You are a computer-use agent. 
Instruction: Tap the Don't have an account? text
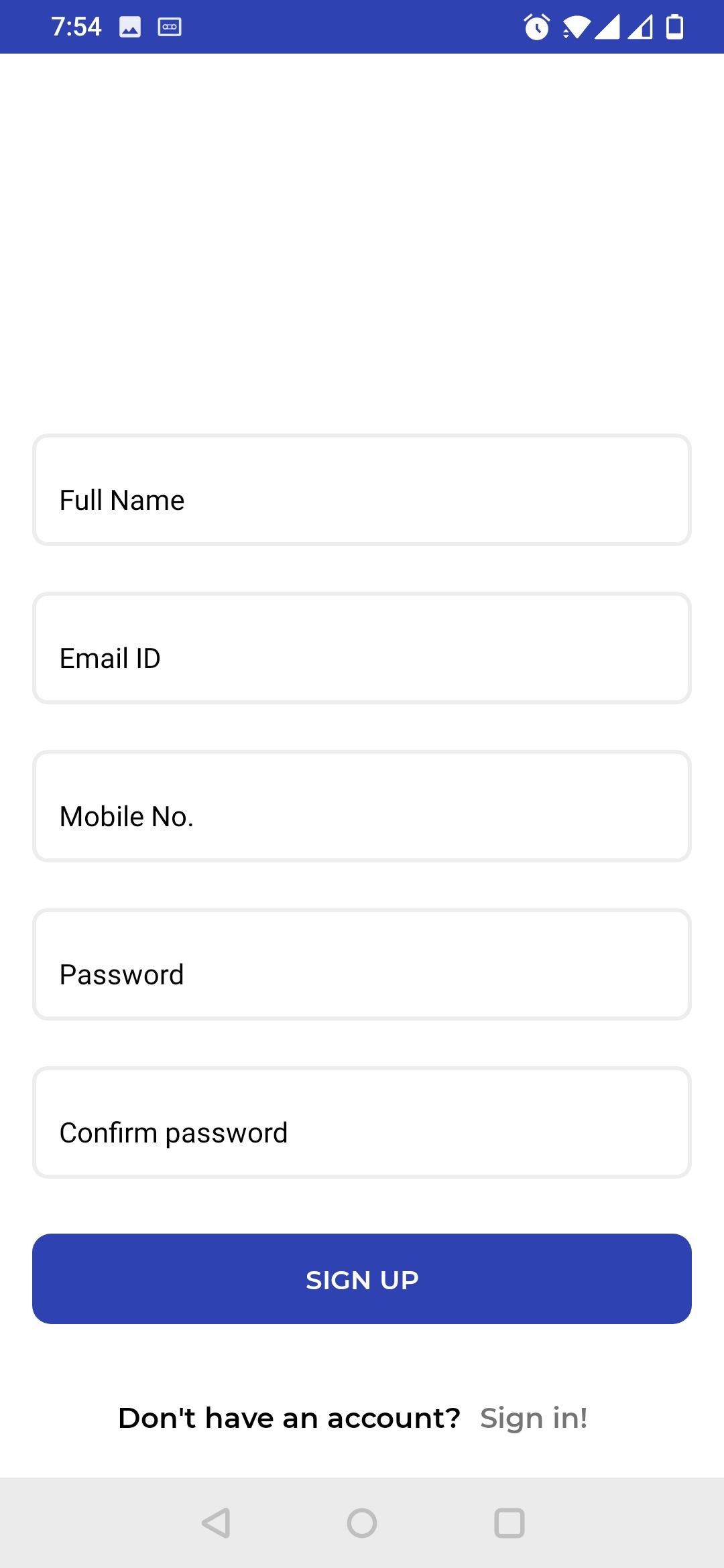point(290,1418)
